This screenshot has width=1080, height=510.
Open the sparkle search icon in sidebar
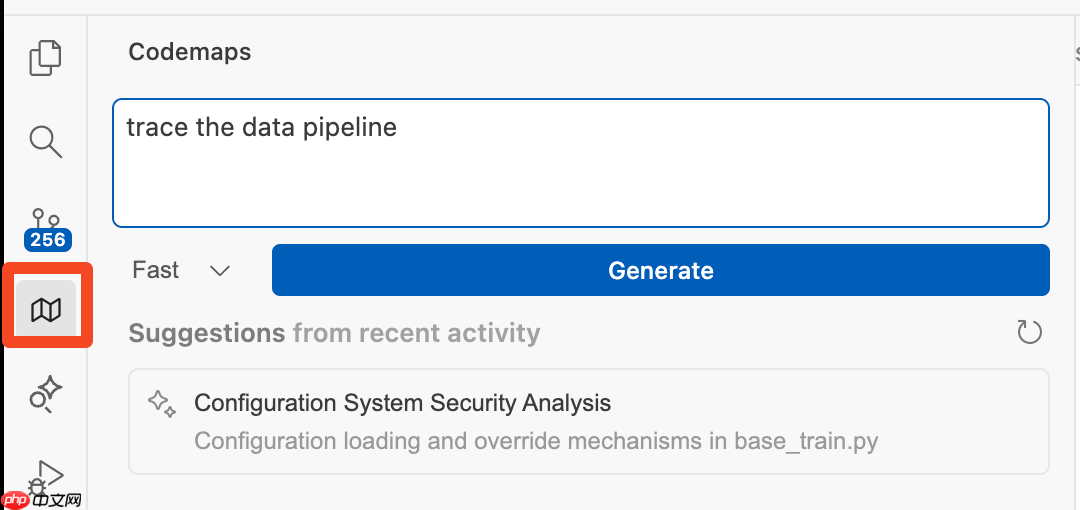click(46, 393)
